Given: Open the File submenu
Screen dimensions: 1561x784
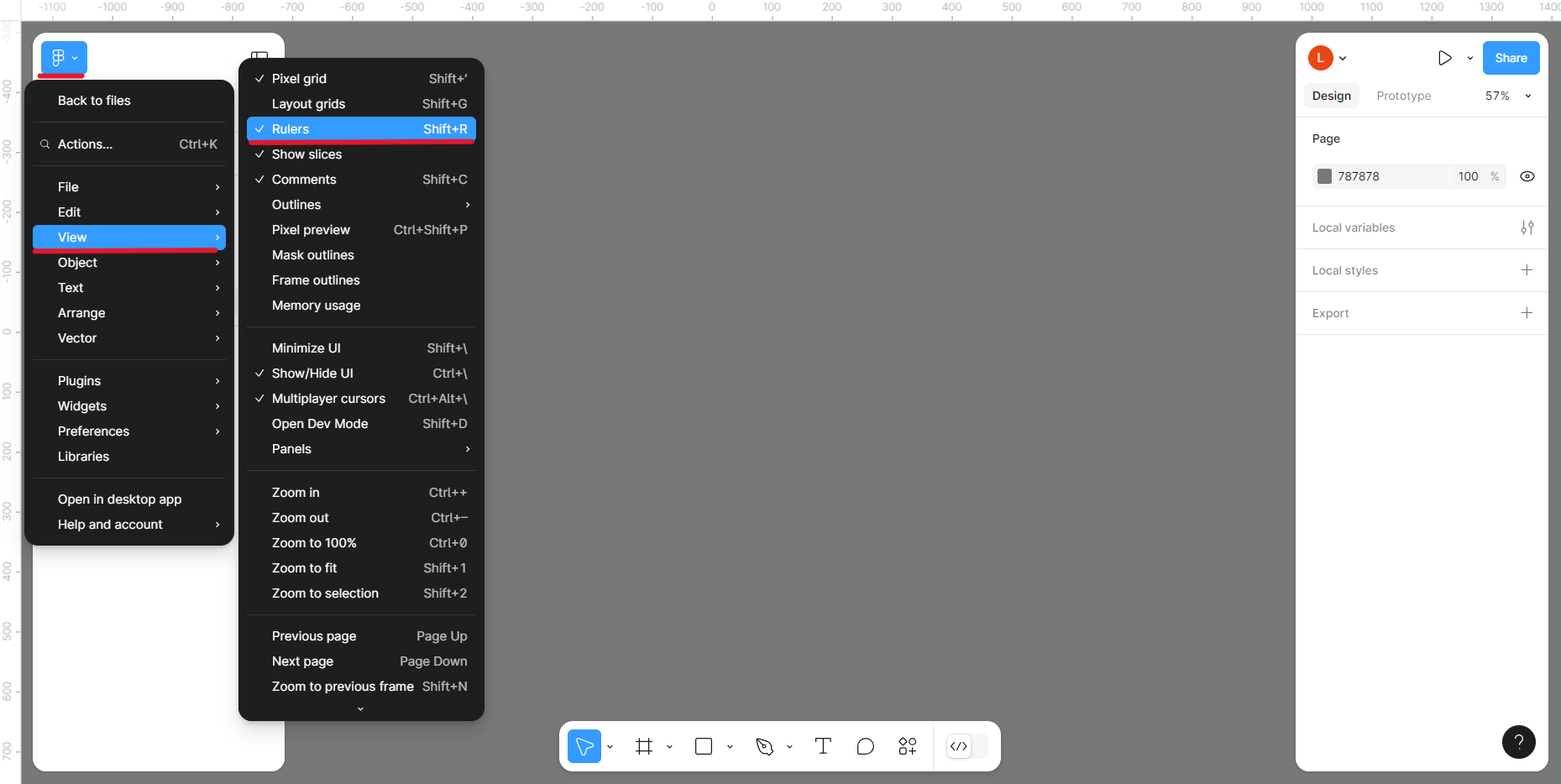Looking at the screenshot, I should (129, 187).
